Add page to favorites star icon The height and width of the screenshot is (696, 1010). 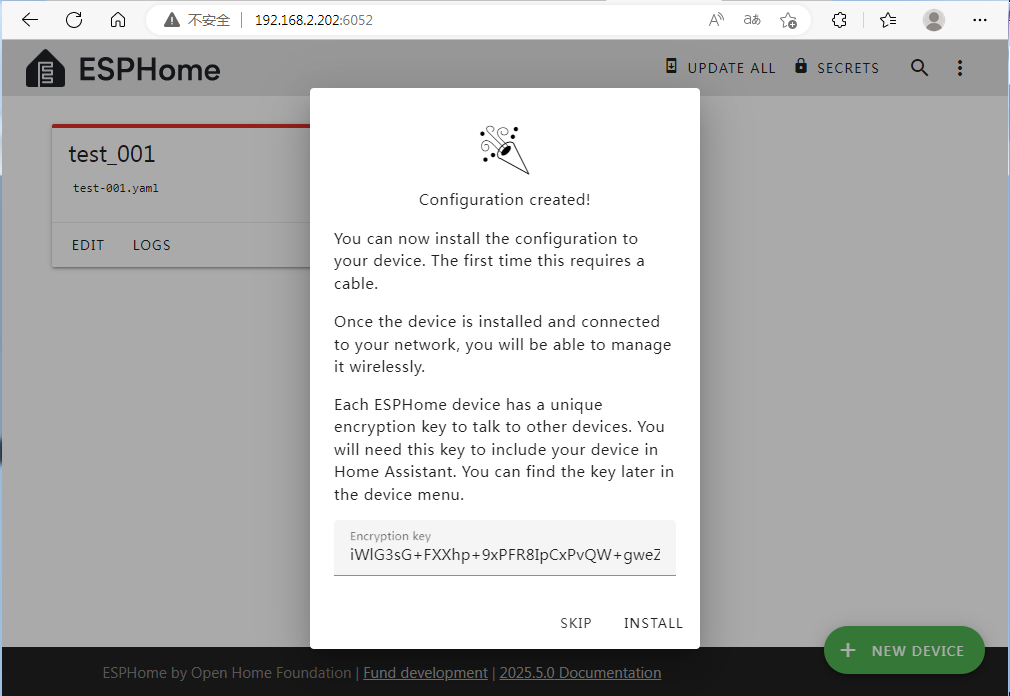click(x=788, y=20)
